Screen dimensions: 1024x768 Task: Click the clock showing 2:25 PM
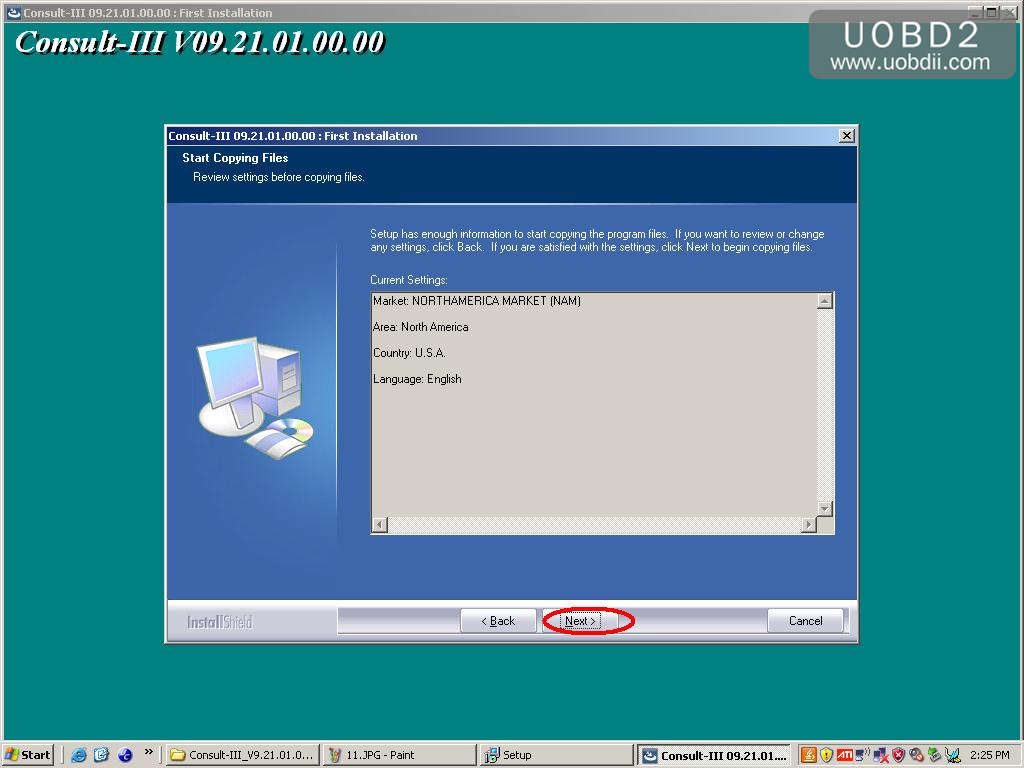click(x=992, y=754)
